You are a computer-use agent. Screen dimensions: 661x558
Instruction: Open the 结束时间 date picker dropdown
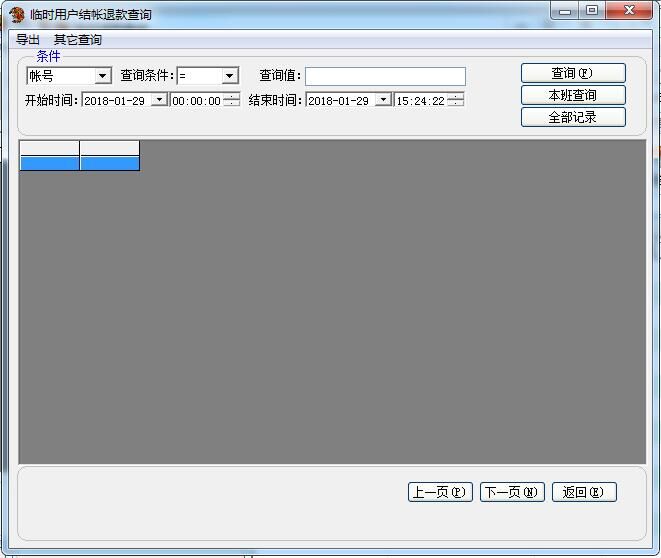click(x=383, y=100)
